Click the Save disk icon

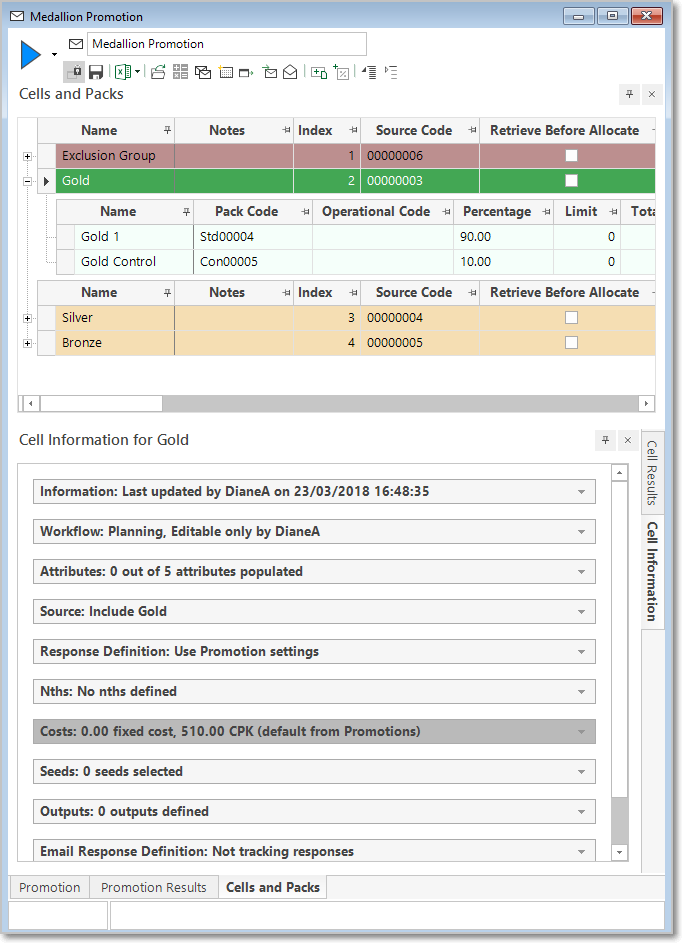[x=96, y=73]
